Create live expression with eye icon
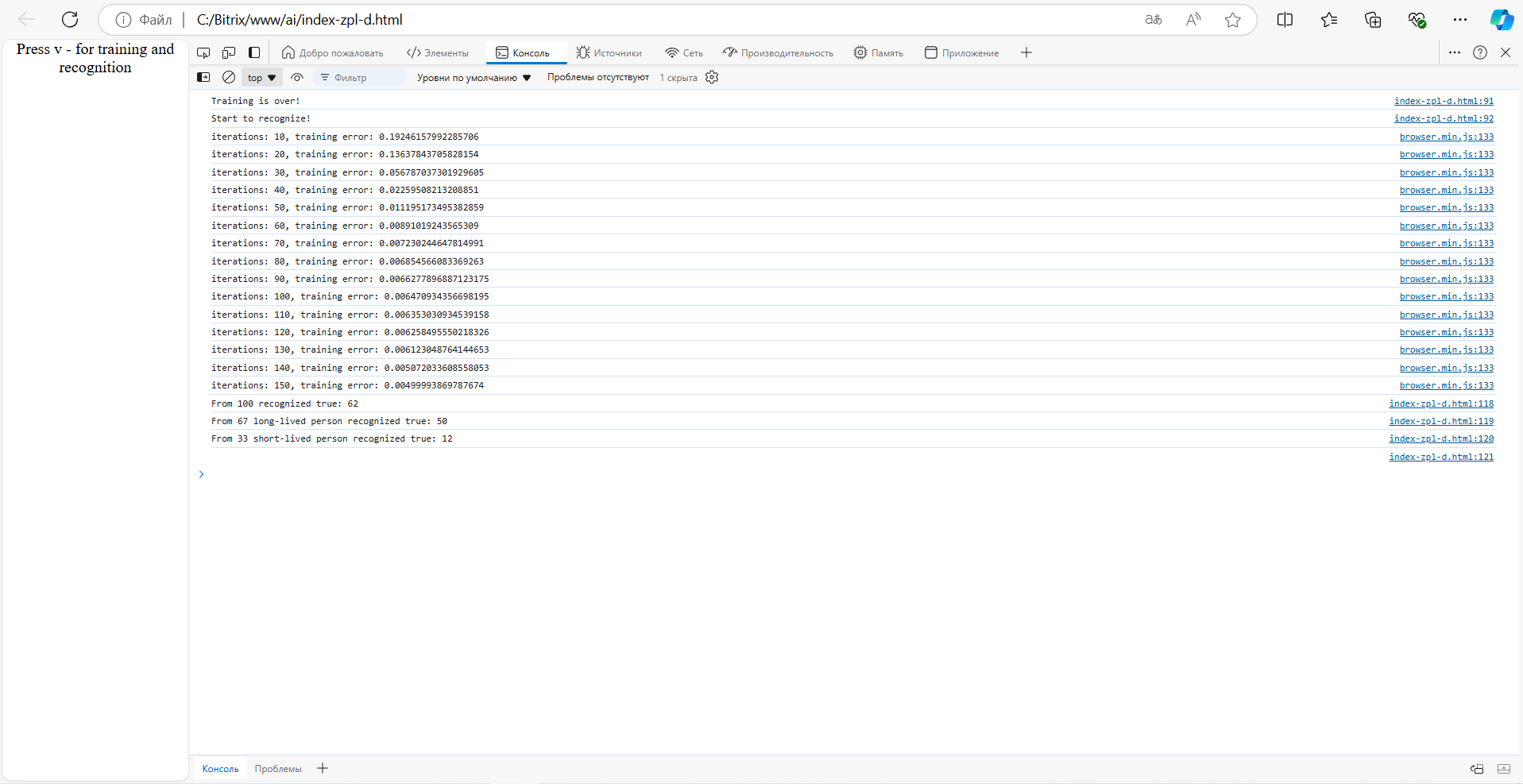The width and height of the screenshot is (1523, 784). [x=297, y=77]
